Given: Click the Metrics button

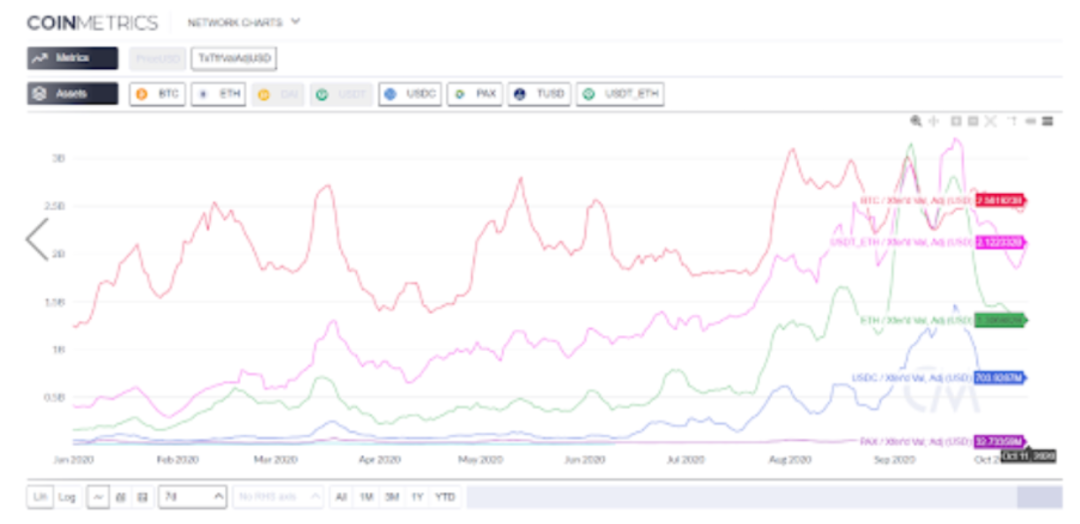Looking at the screenshot, I should pyautogui.click(x=72, y=58).
